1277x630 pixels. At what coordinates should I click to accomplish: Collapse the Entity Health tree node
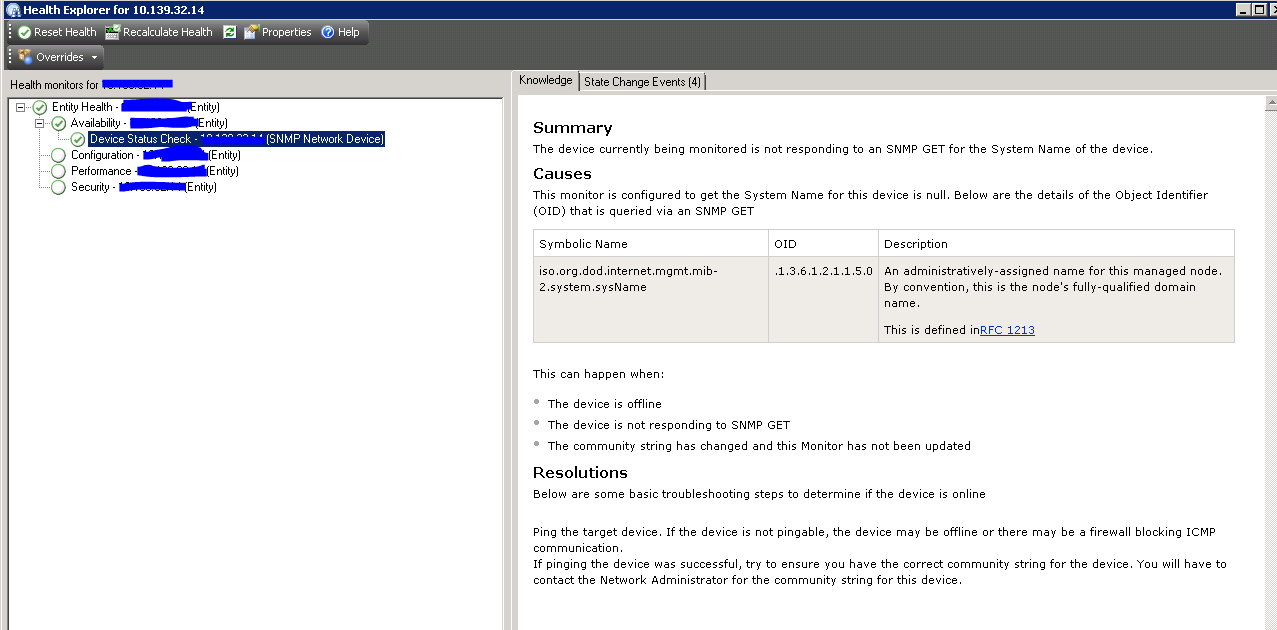point(21,107)
